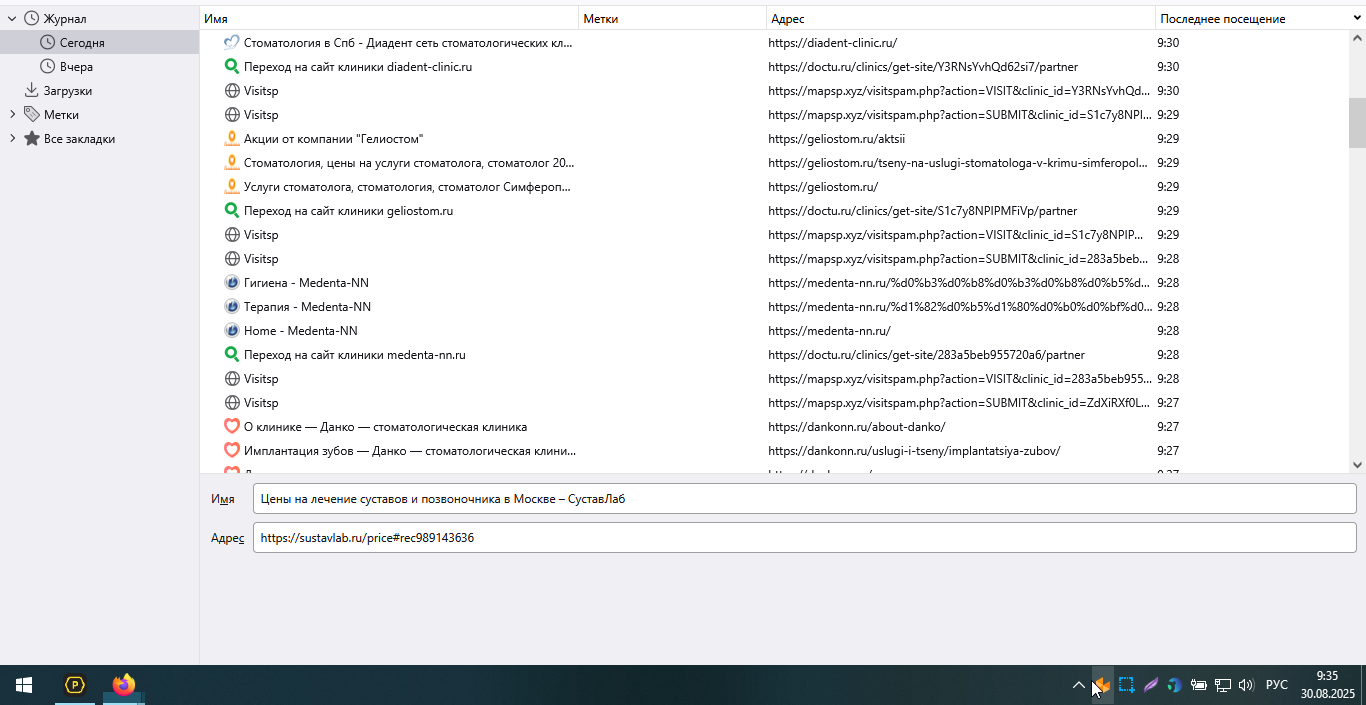The image size is (1366, 705).
Task: Select Visitsp row with SUBMIT clinic_id=S1c7y8NPI
Action: [775, 114]
